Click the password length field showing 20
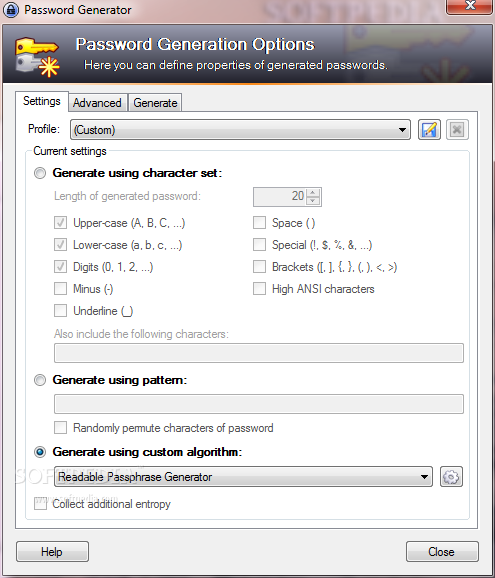The height and width of the screenshot is (578, 495). point(280,196)
